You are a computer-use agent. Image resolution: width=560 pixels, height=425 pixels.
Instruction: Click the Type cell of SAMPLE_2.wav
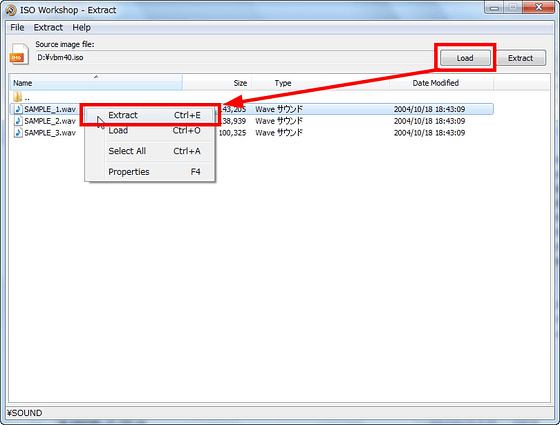tap(279, 121)
